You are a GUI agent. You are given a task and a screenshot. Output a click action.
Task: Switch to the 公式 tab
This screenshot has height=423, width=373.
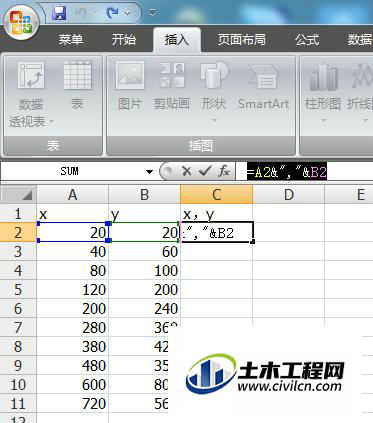click(x=307, y=40)
